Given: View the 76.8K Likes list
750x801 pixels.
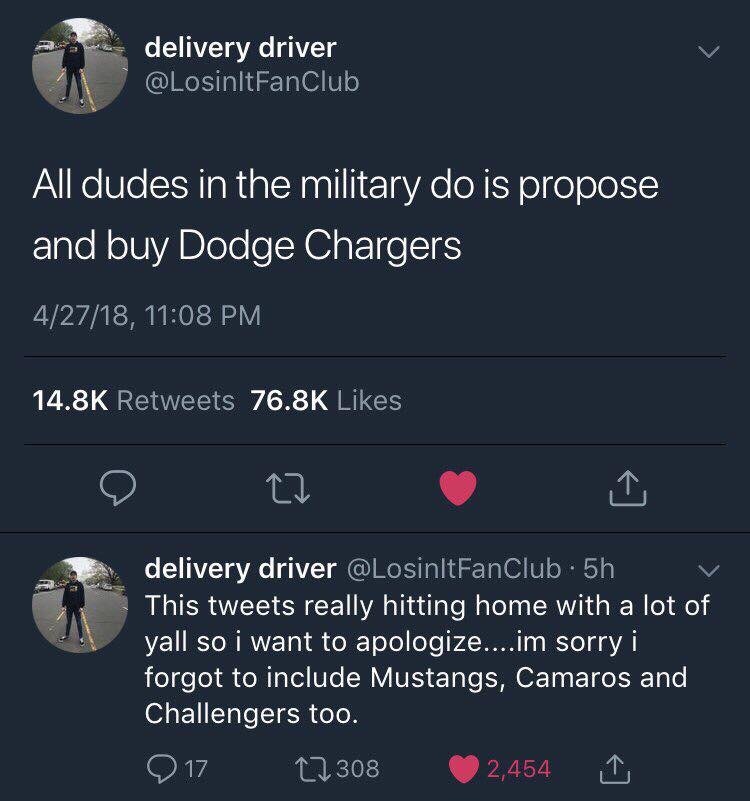Looking at the screenshot, I should point(326,400).
